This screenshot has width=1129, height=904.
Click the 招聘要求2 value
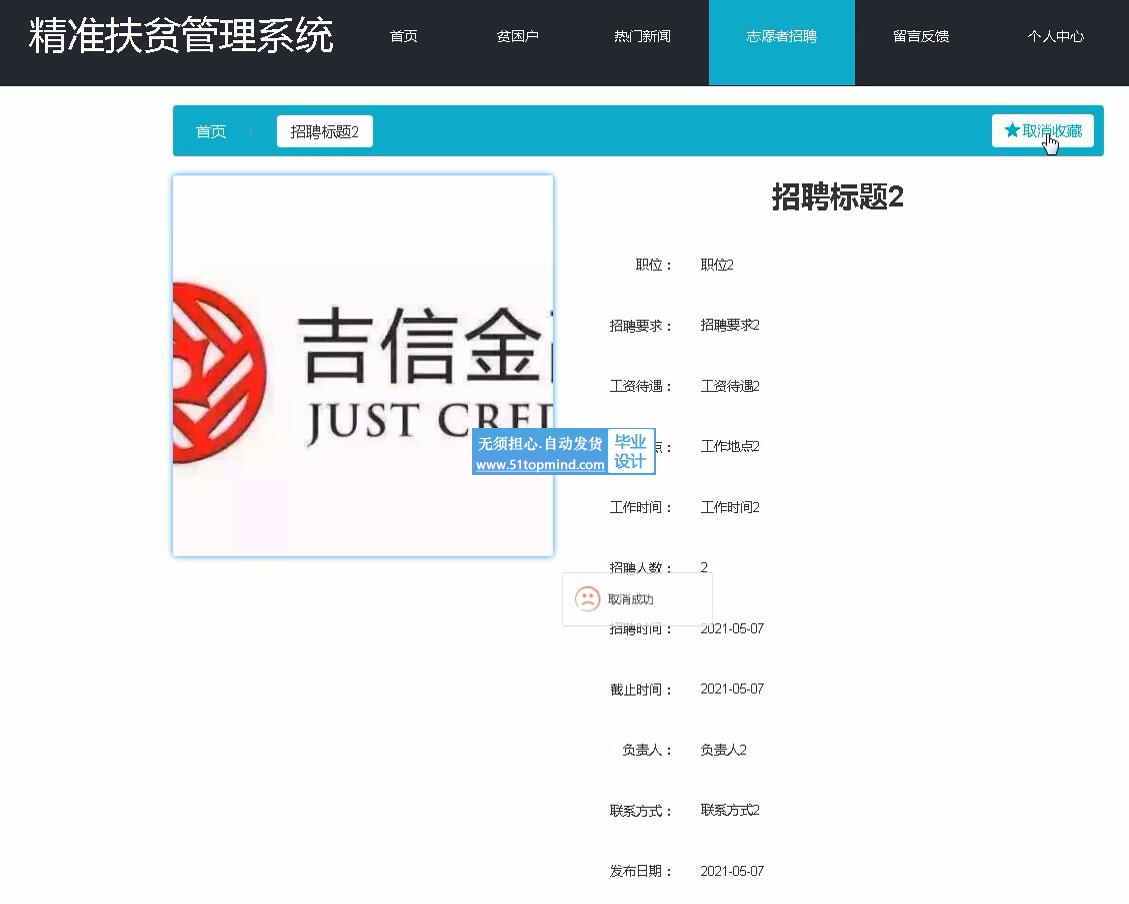click(x=730, y=325)
